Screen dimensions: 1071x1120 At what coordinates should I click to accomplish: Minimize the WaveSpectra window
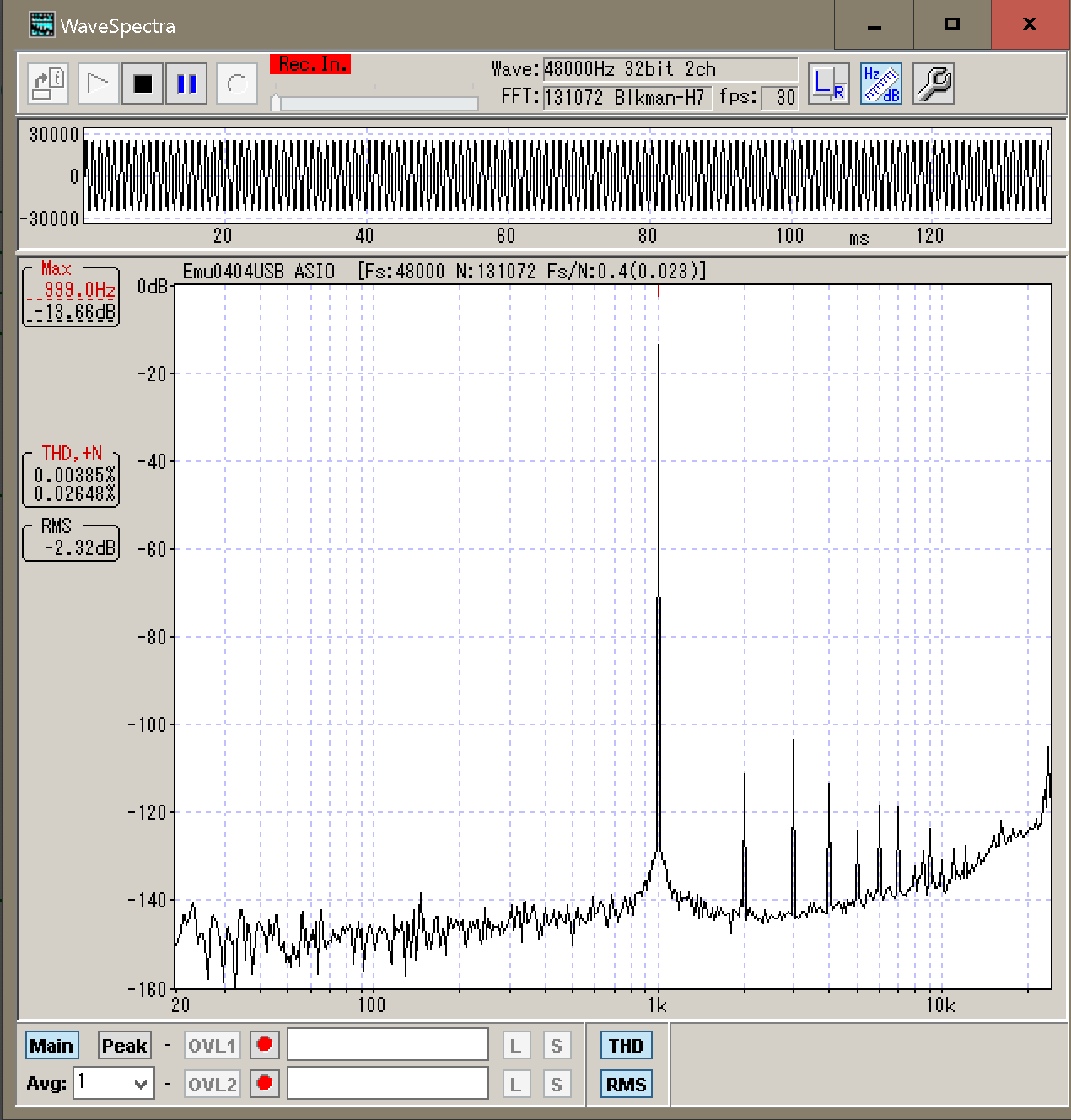click(x=875, y=25)
